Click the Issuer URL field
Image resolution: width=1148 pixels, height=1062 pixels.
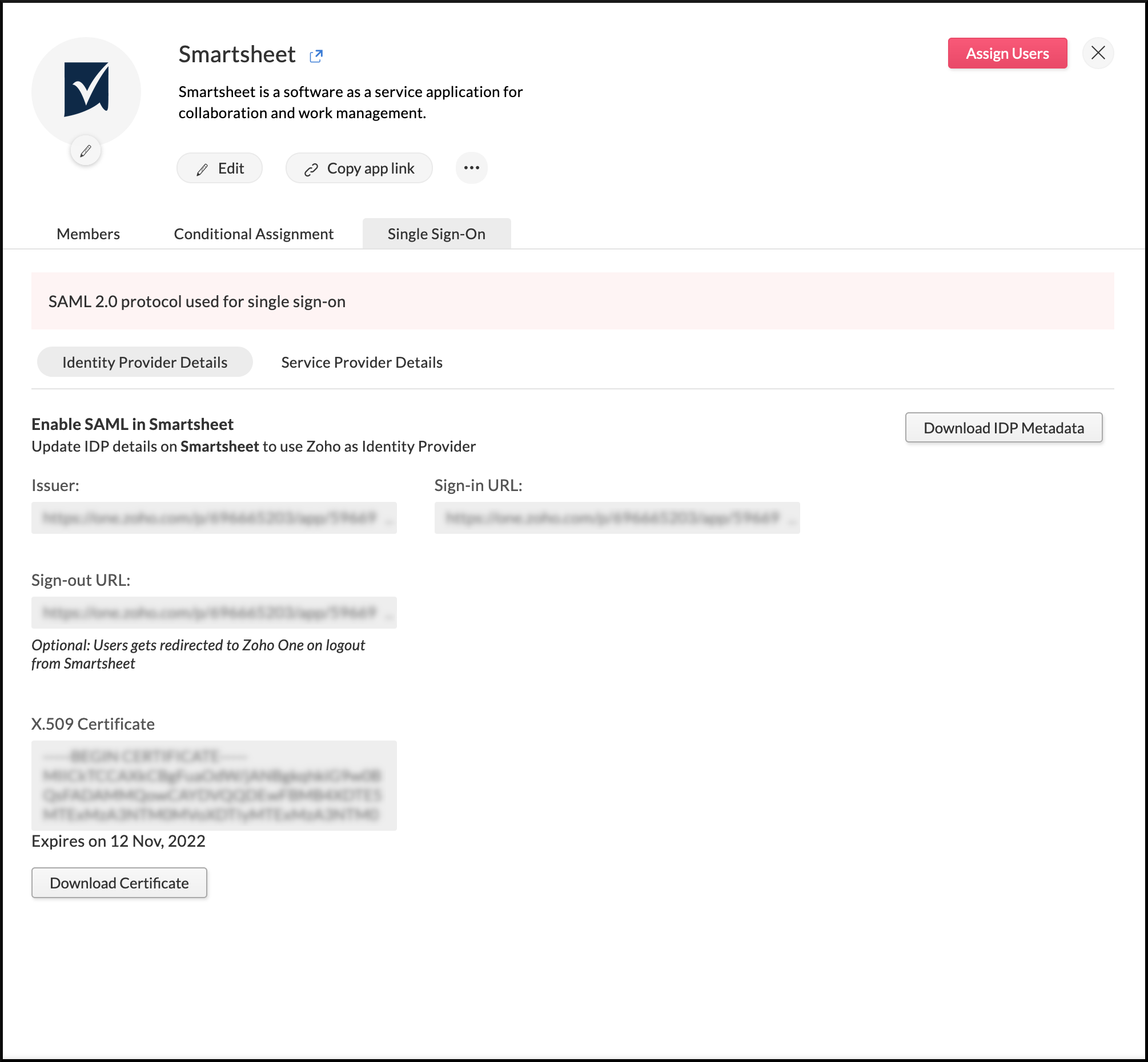[214, 518]
